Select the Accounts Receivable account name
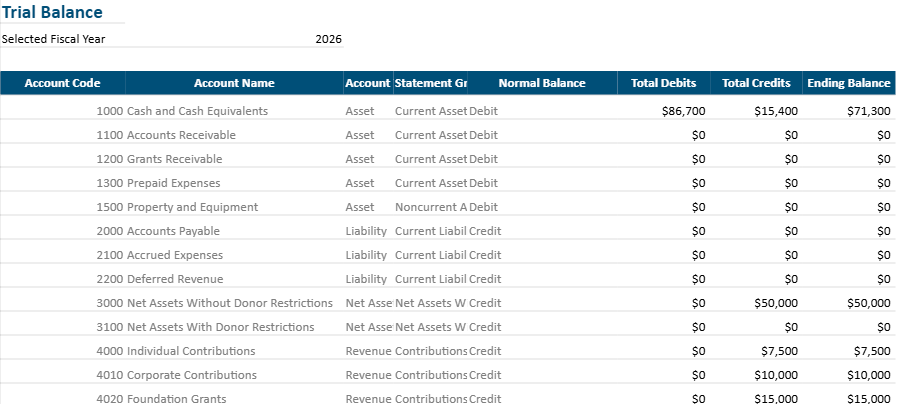Viewport: 898px width, 404px height. (x=181, y=135)
